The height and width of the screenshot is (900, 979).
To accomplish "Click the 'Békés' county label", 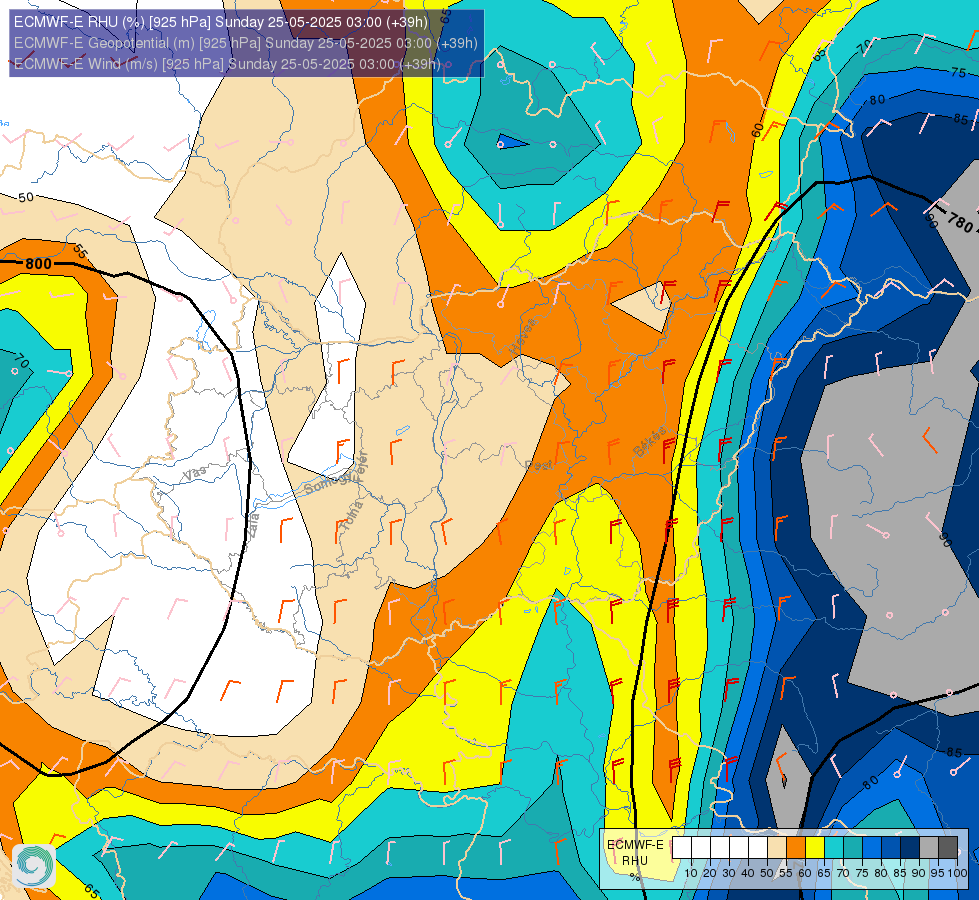I will (x=649, y=442).
